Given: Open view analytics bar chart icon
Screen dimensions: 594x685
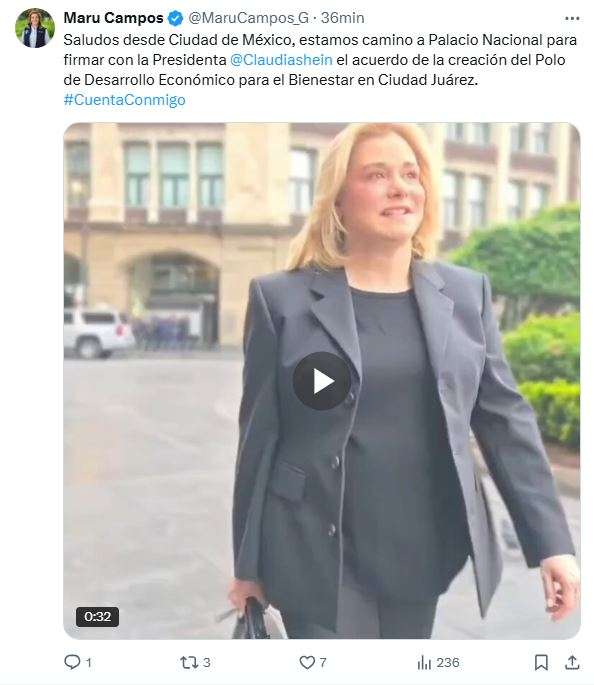Looking at the screenshot, I should click(x=424, y=663).
